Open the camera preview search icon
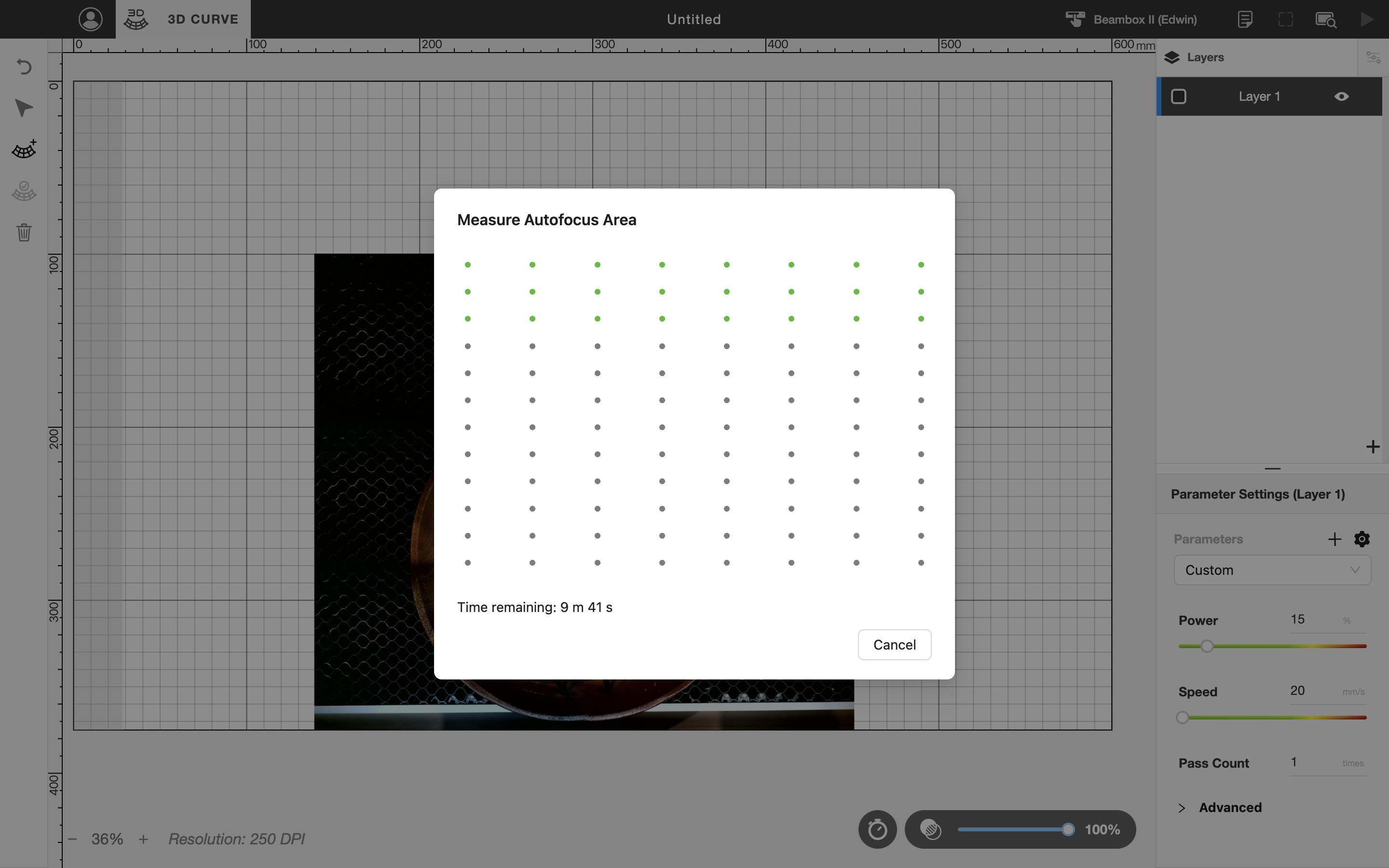 click(1326, 19)
